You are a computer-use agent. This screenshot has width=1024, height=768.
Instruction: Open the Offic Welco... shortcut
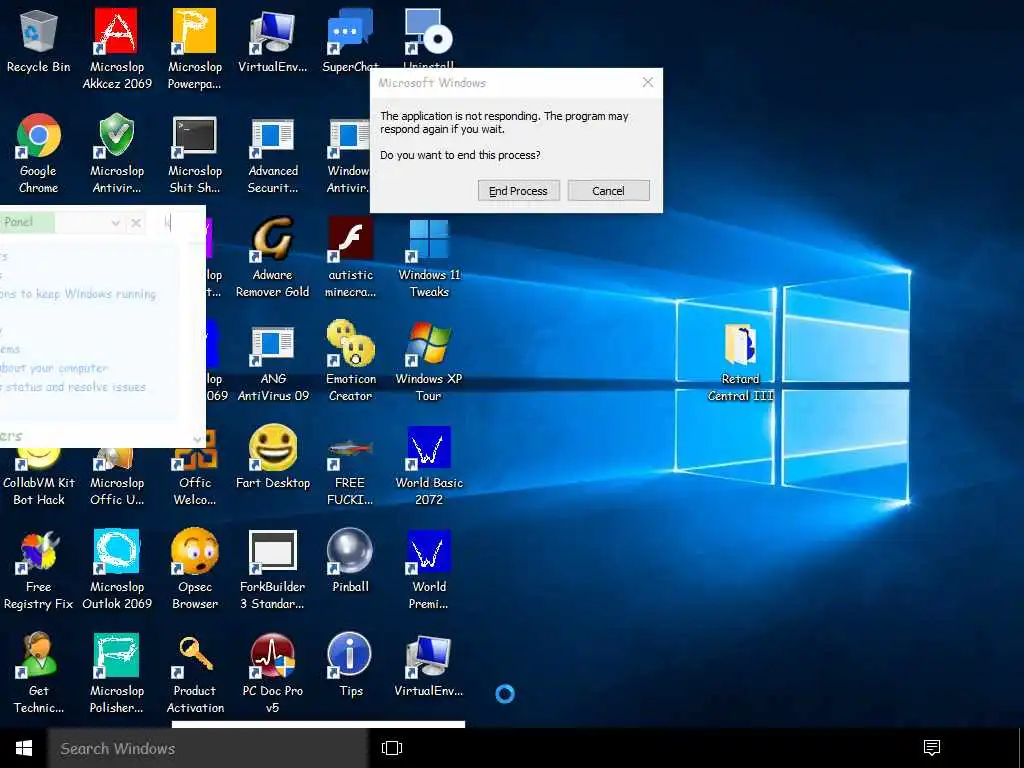[196, 470]
